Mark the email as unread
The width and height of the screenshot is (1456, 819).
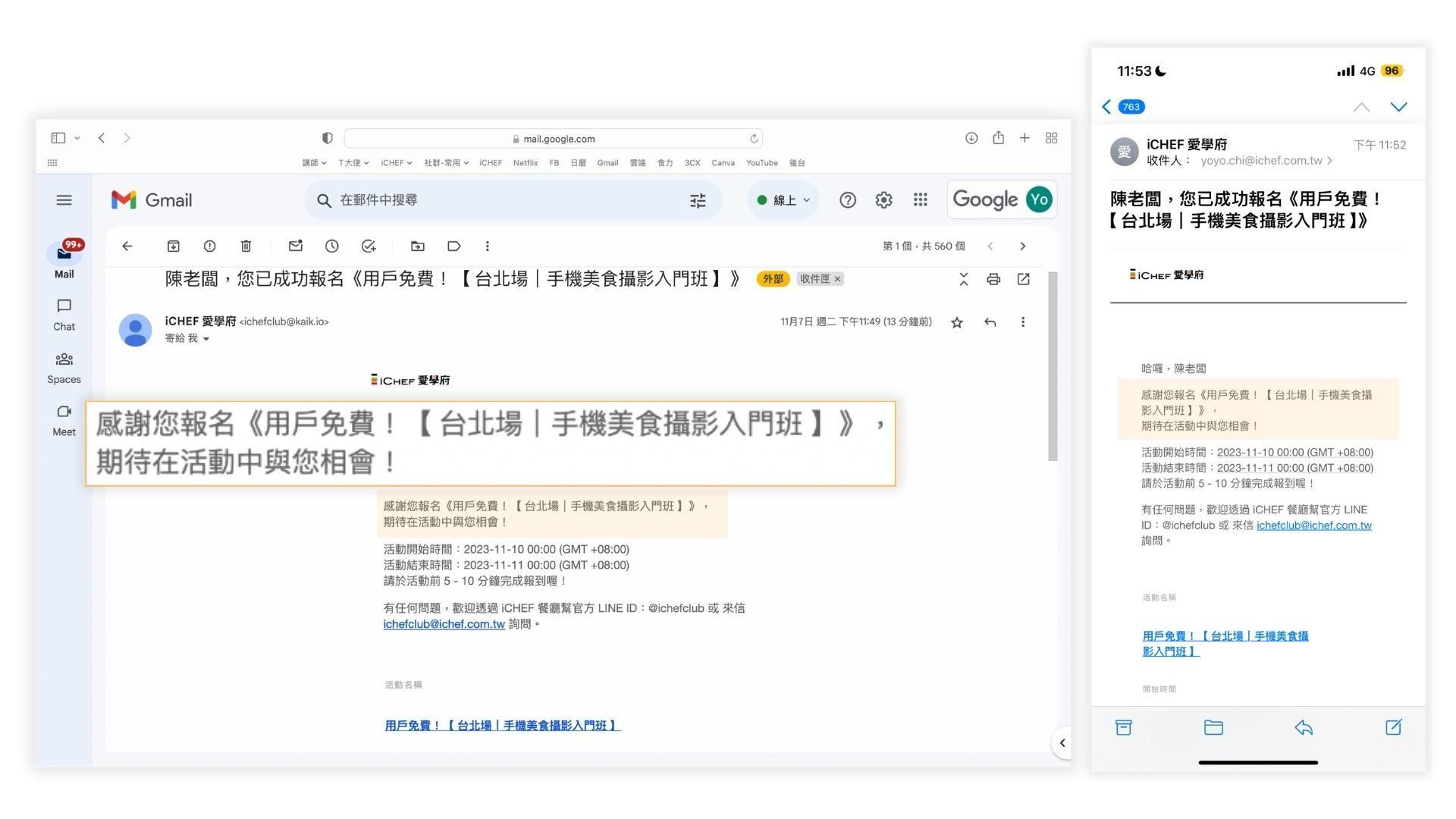pos(295,246)
